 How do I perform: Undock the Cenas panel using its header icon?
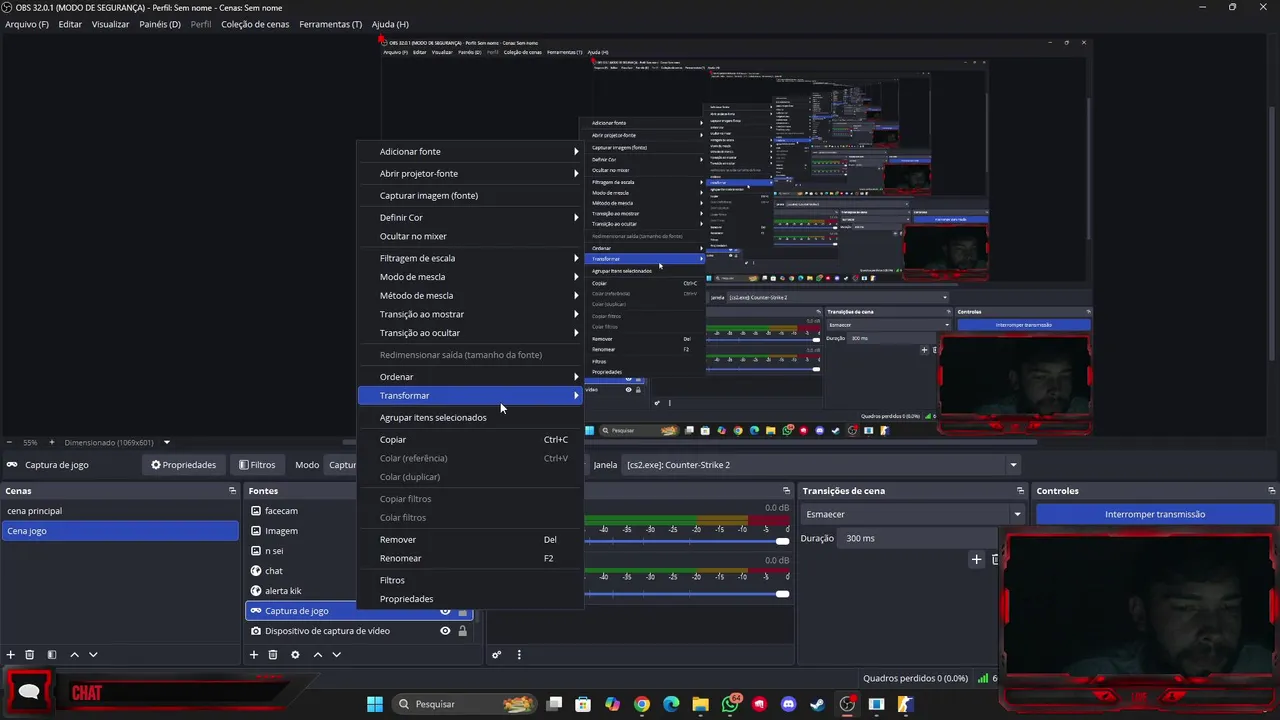[232, 491]
